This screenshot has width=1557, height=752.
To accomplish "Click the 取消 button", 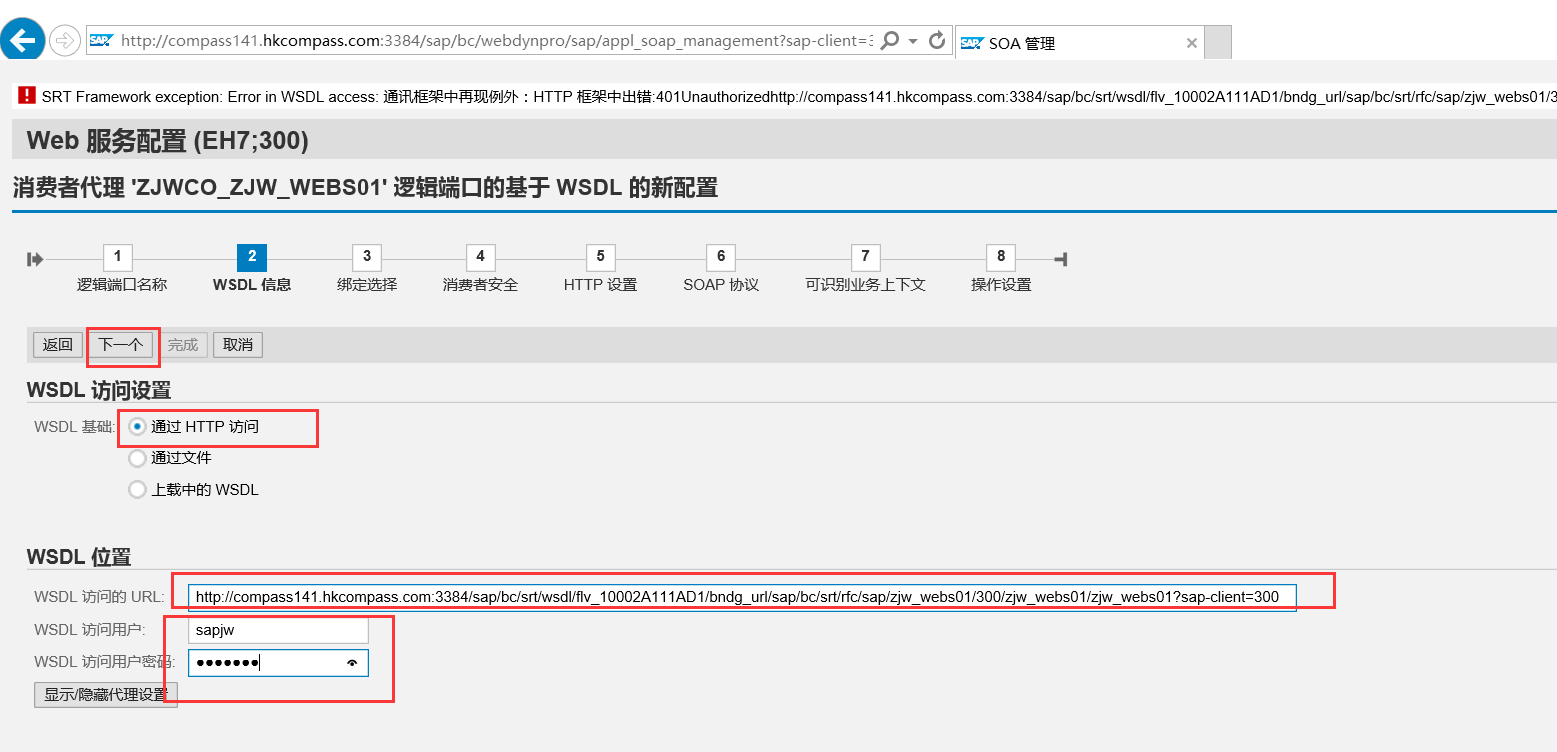I will point(238,345).
